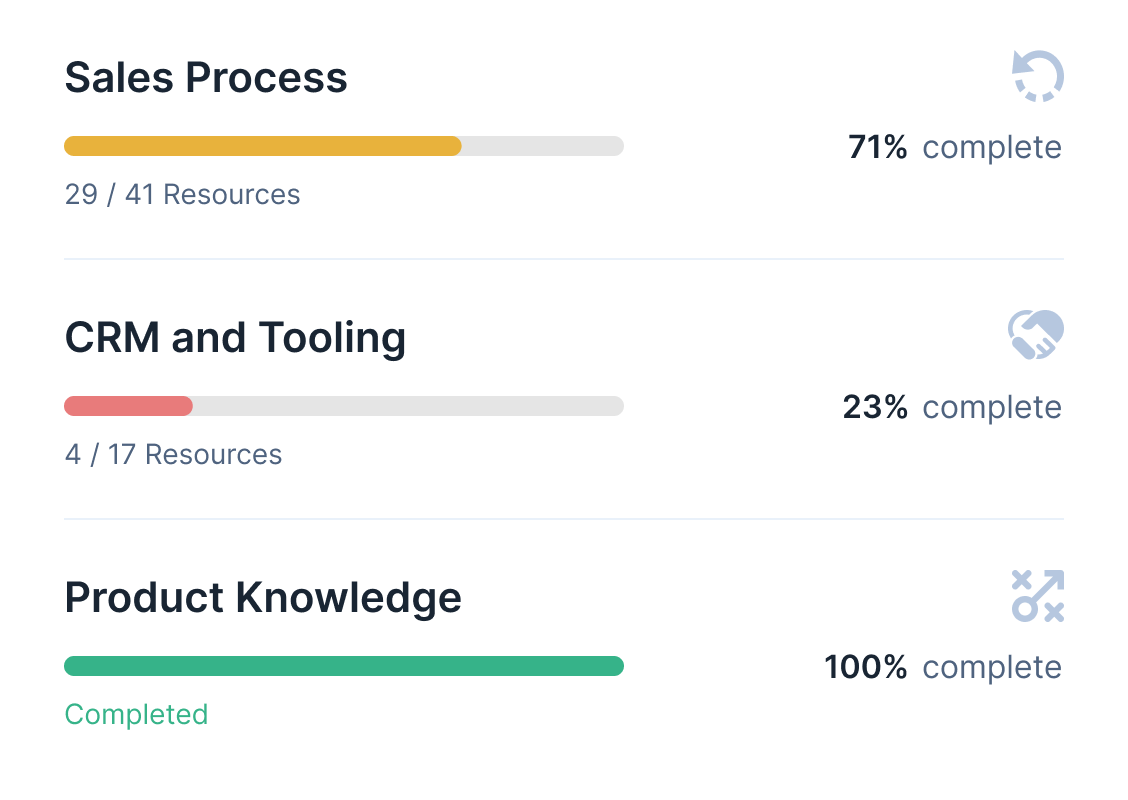The width and height of the screenshot is (1128, 800).
Task: Click the circular refresh arrow icon
Action: coord(1038,77)
